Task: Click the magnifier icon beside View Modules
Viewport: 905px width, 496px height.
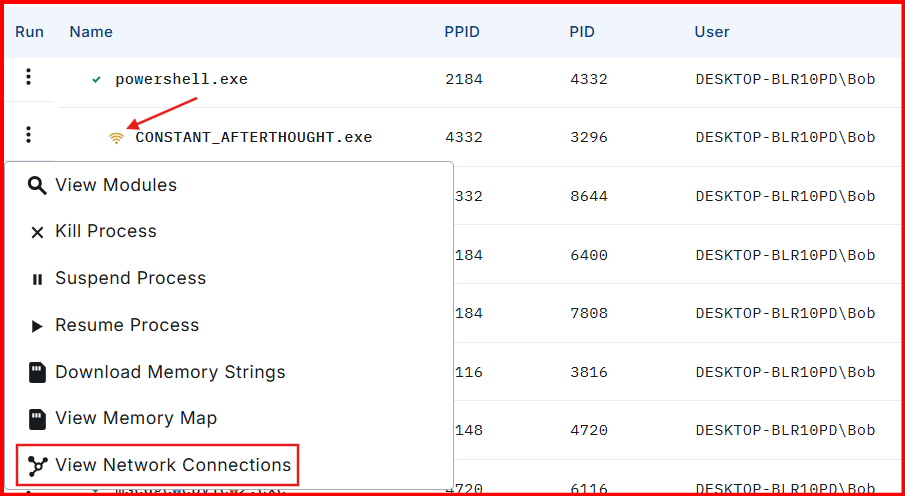Action: 37,185
